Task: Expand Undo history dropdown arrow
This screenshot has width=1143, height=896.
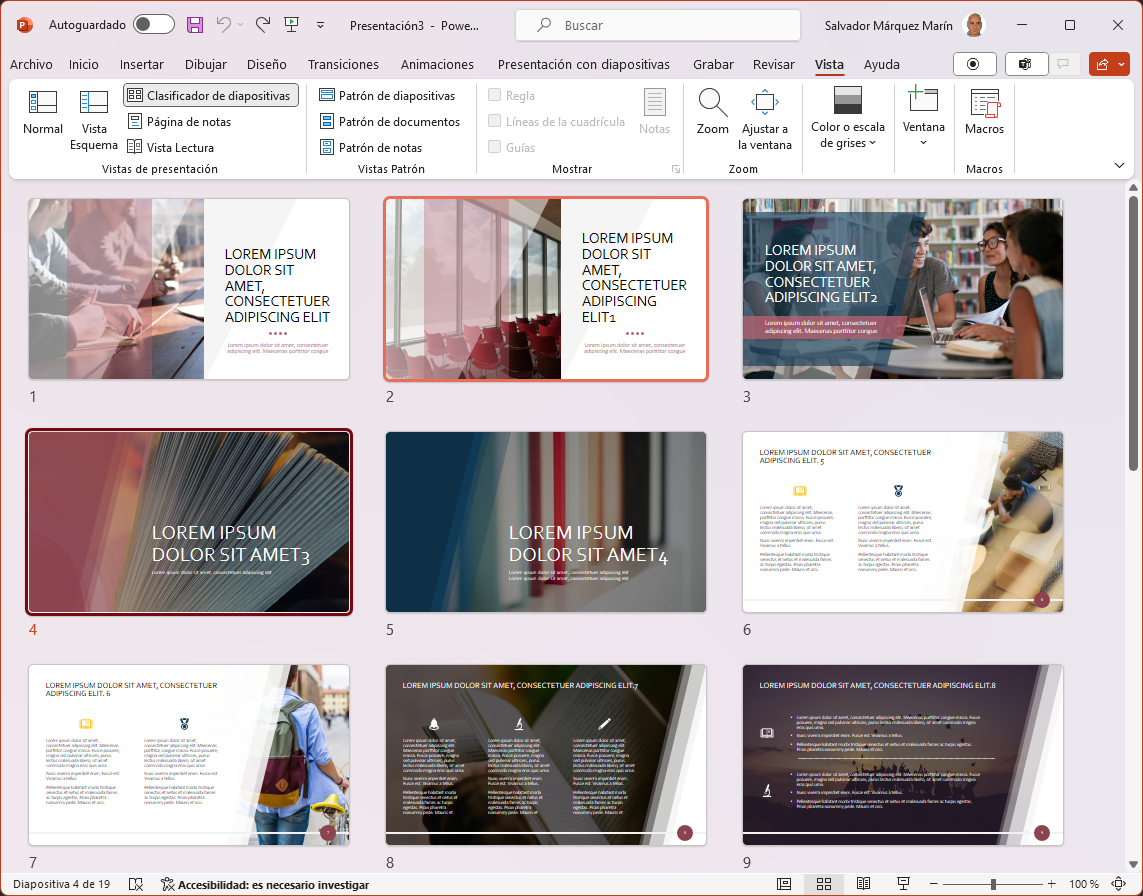Action: click(x=240, y=25)
